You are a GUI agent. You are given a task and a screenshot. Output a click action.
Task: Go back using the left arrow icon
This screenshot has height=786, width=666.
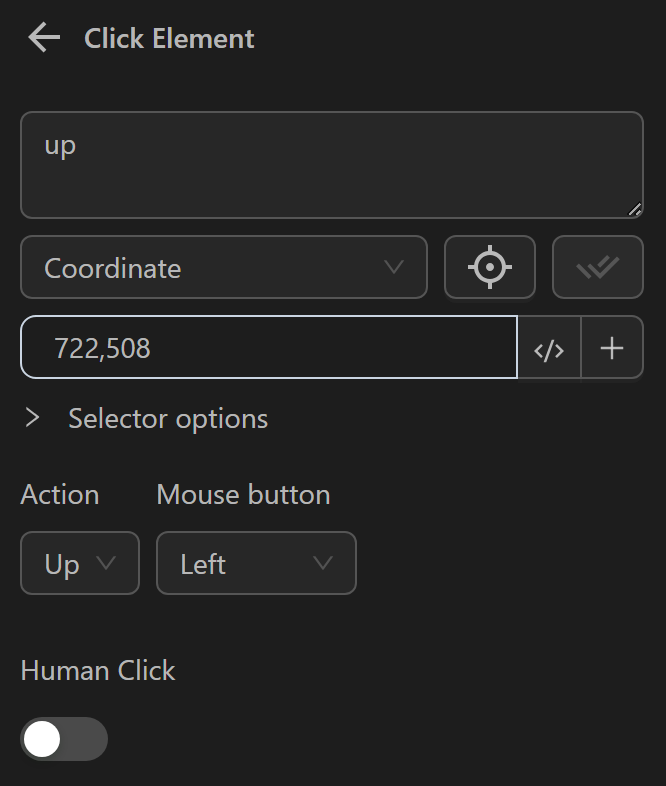pos(44,38)
